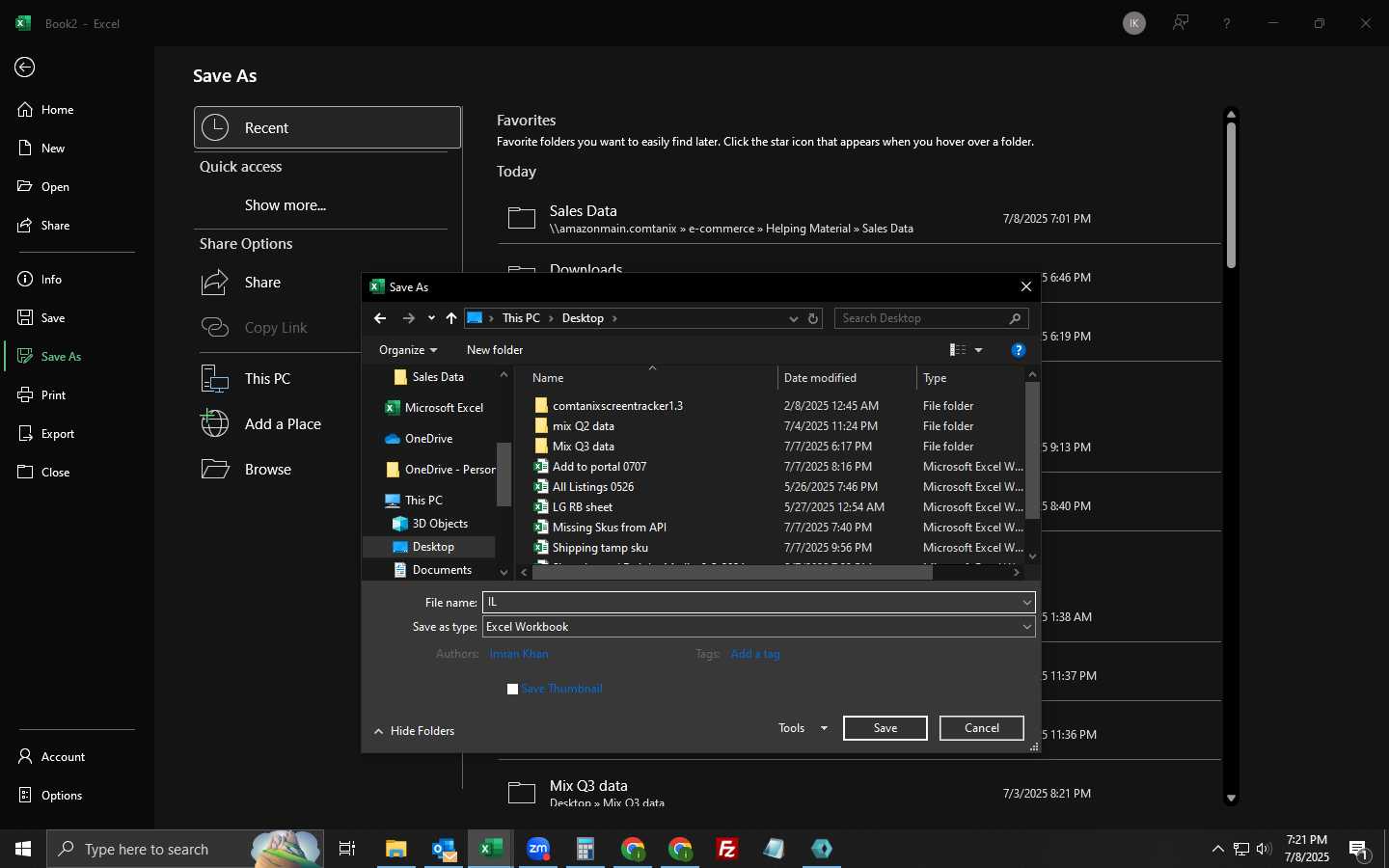Select LG RB sheet file
Screen dimensions: 1389x868
(583, 507)
